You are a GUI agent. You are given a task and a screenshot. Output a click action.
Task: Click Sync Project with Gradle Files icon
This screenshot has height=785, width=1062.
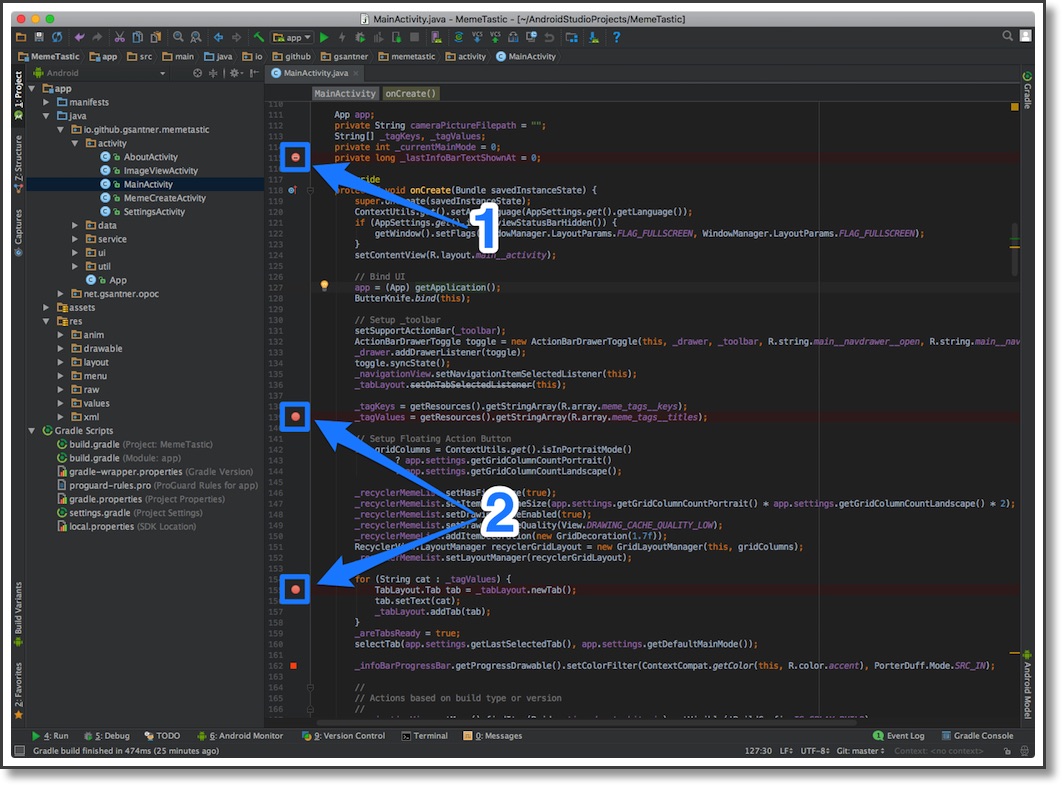pos(459,37)
